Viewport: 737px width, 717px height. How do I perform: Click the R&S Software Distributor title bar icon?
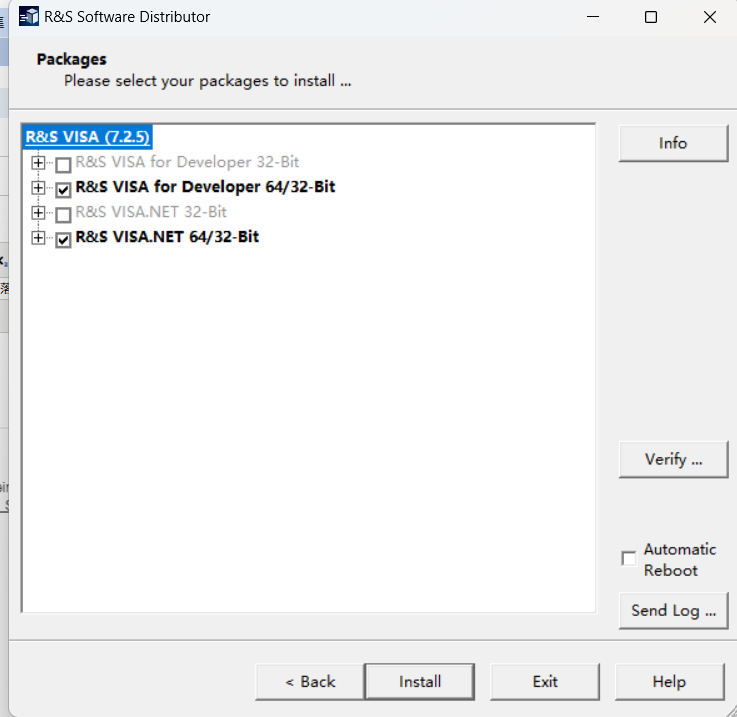click(x=29, y=17)
